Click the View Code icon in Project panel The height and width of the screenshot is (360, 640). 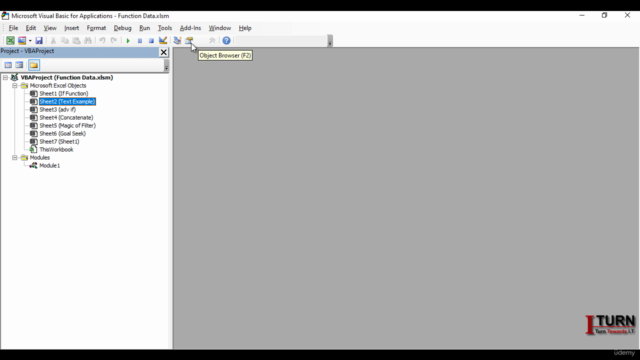point(8,65)
